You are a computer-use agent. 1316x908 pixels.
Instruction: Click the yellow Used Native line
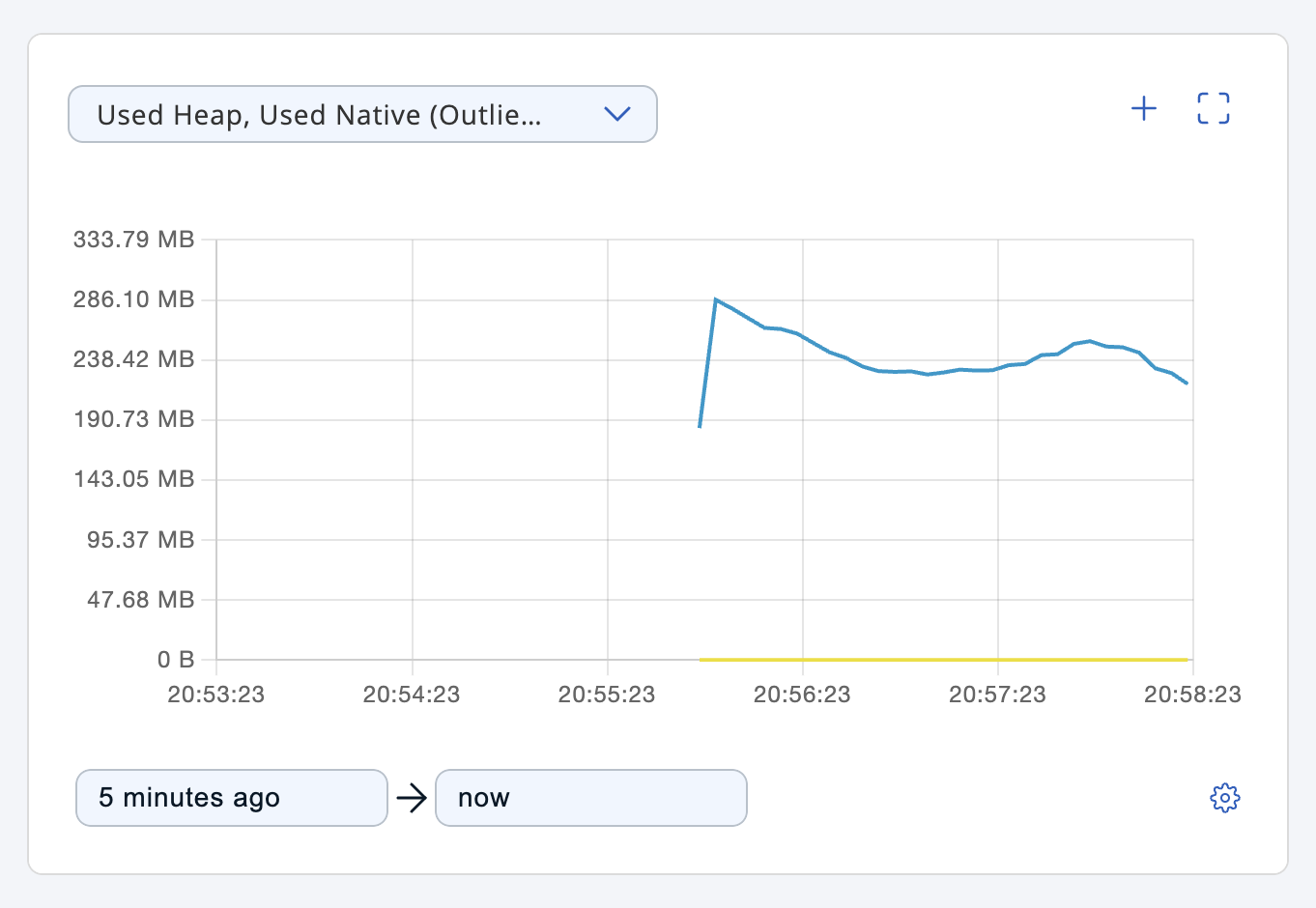[942, 660]
